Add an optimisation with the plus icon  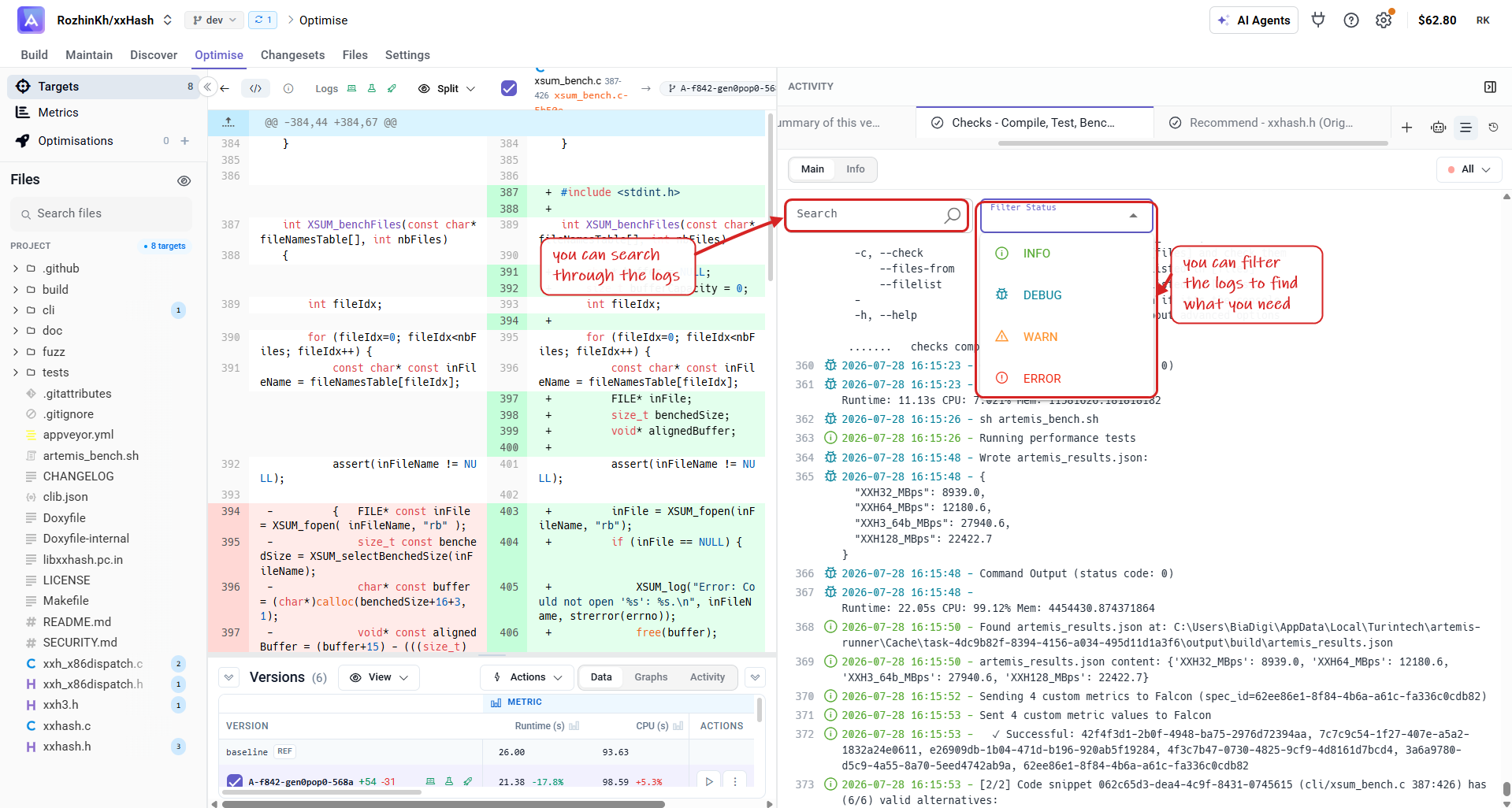(x=185, y=141)
